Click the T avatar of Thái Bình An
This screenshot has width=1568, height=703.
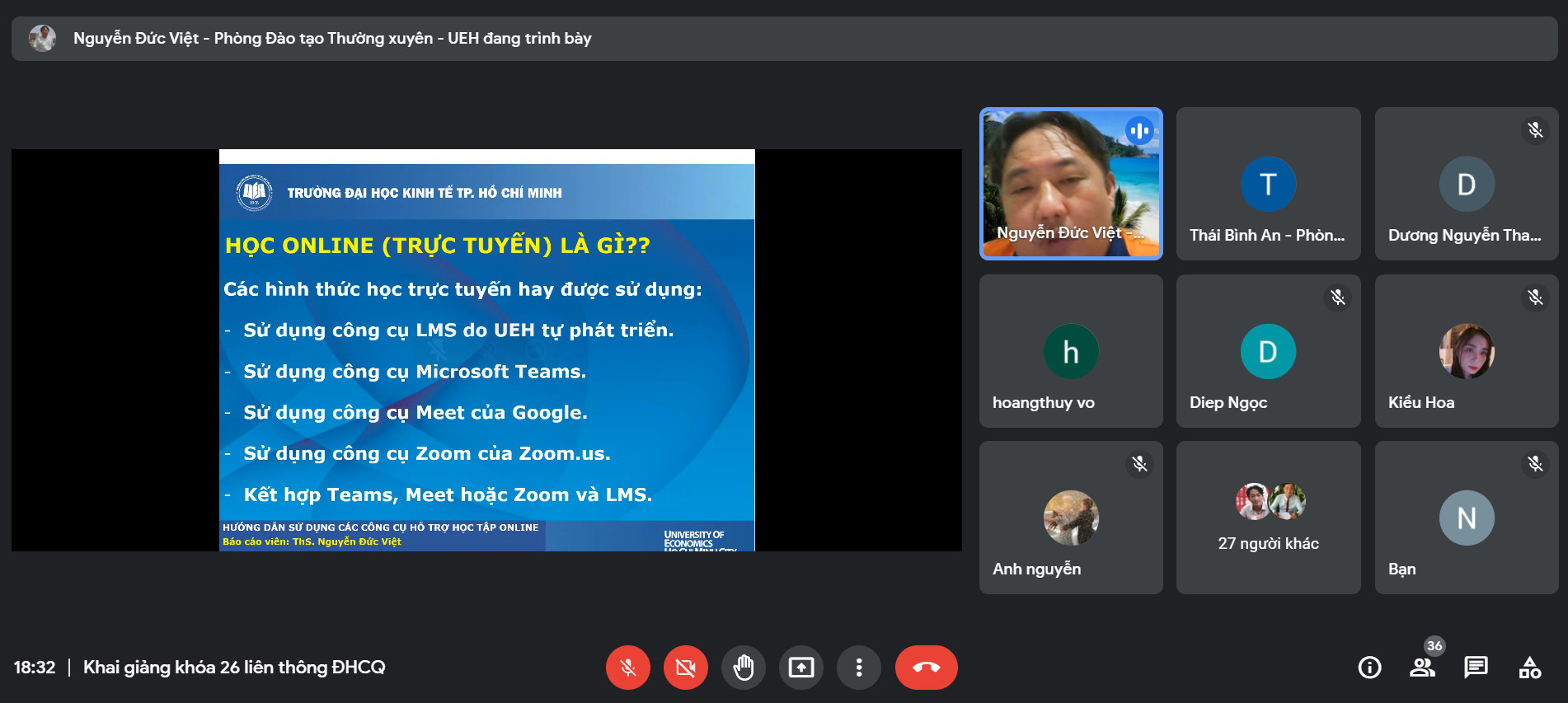(x=1269, y=184)
